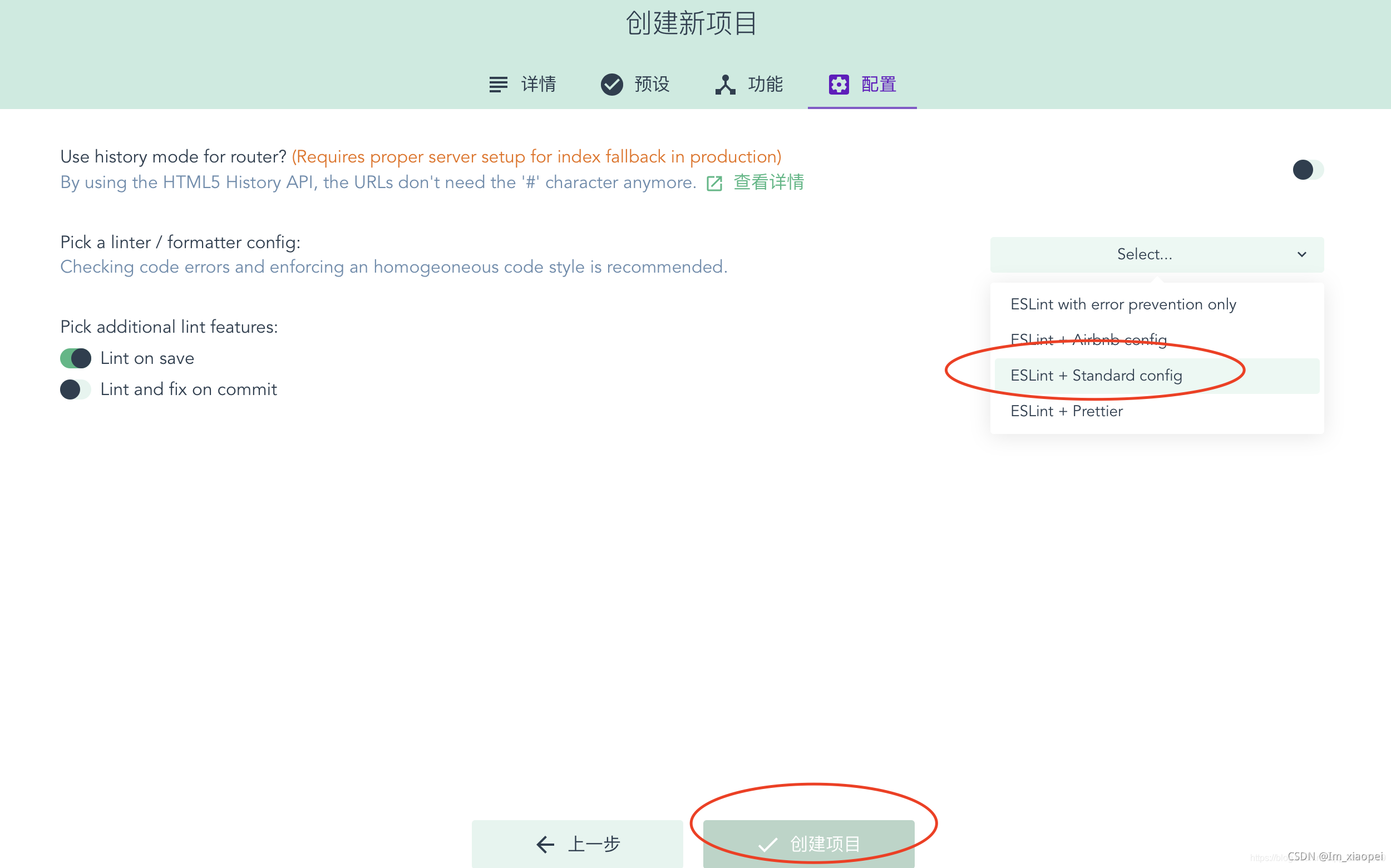Open the 查看详情 link
The height and width of the screenshot is (868, 1391).
click(x=768, y=183)
